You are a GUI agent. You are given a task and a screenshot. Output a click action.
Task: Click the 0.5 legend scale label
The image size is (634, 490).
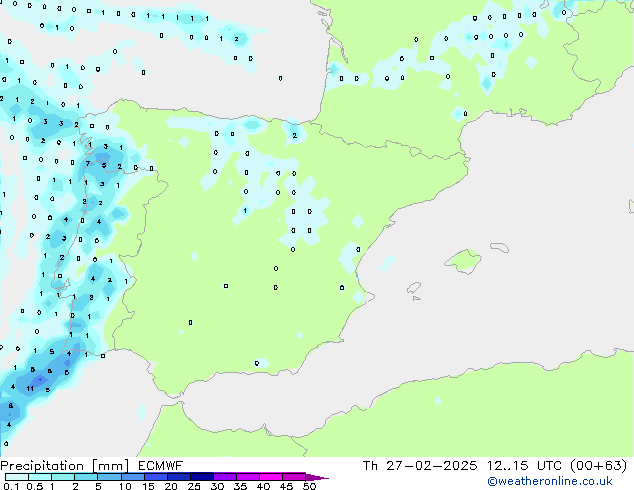[35, 486]
